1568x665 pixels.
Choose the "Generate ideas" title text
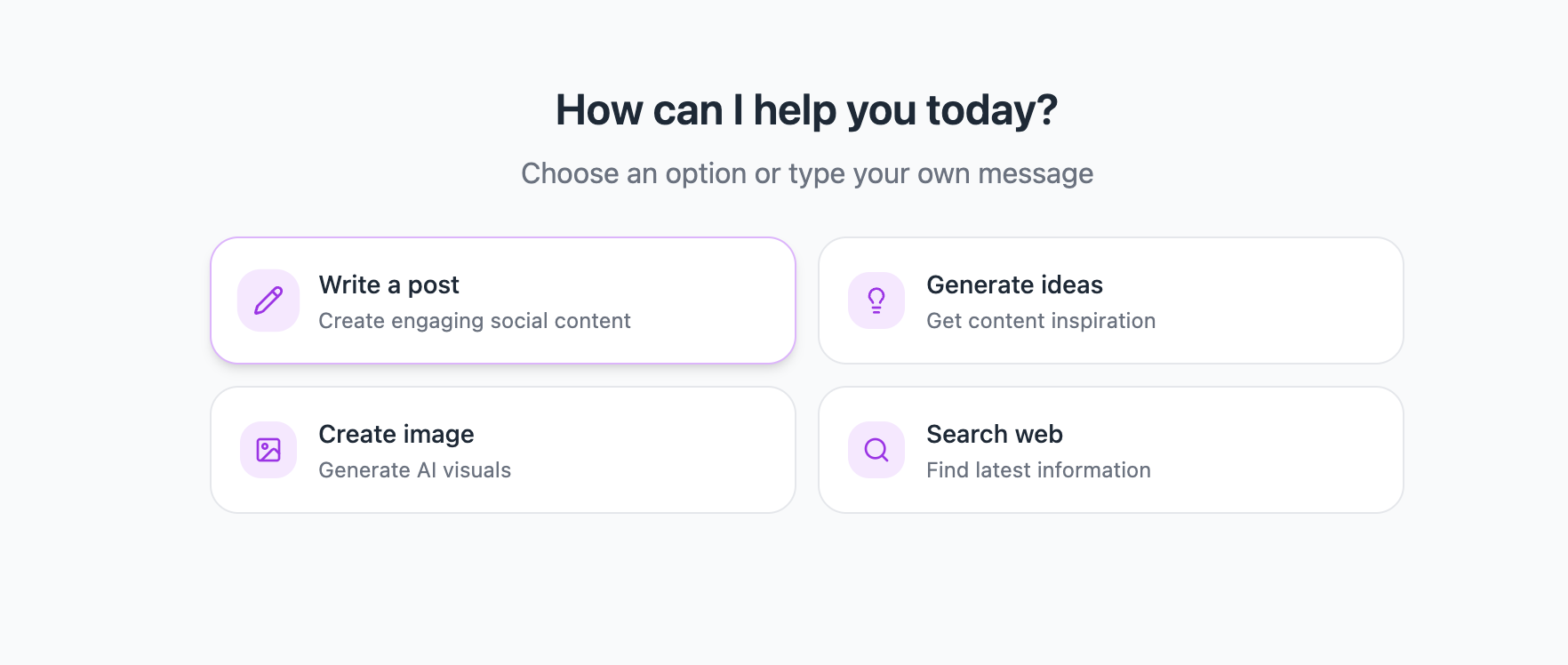click(x=1014, y=284)
